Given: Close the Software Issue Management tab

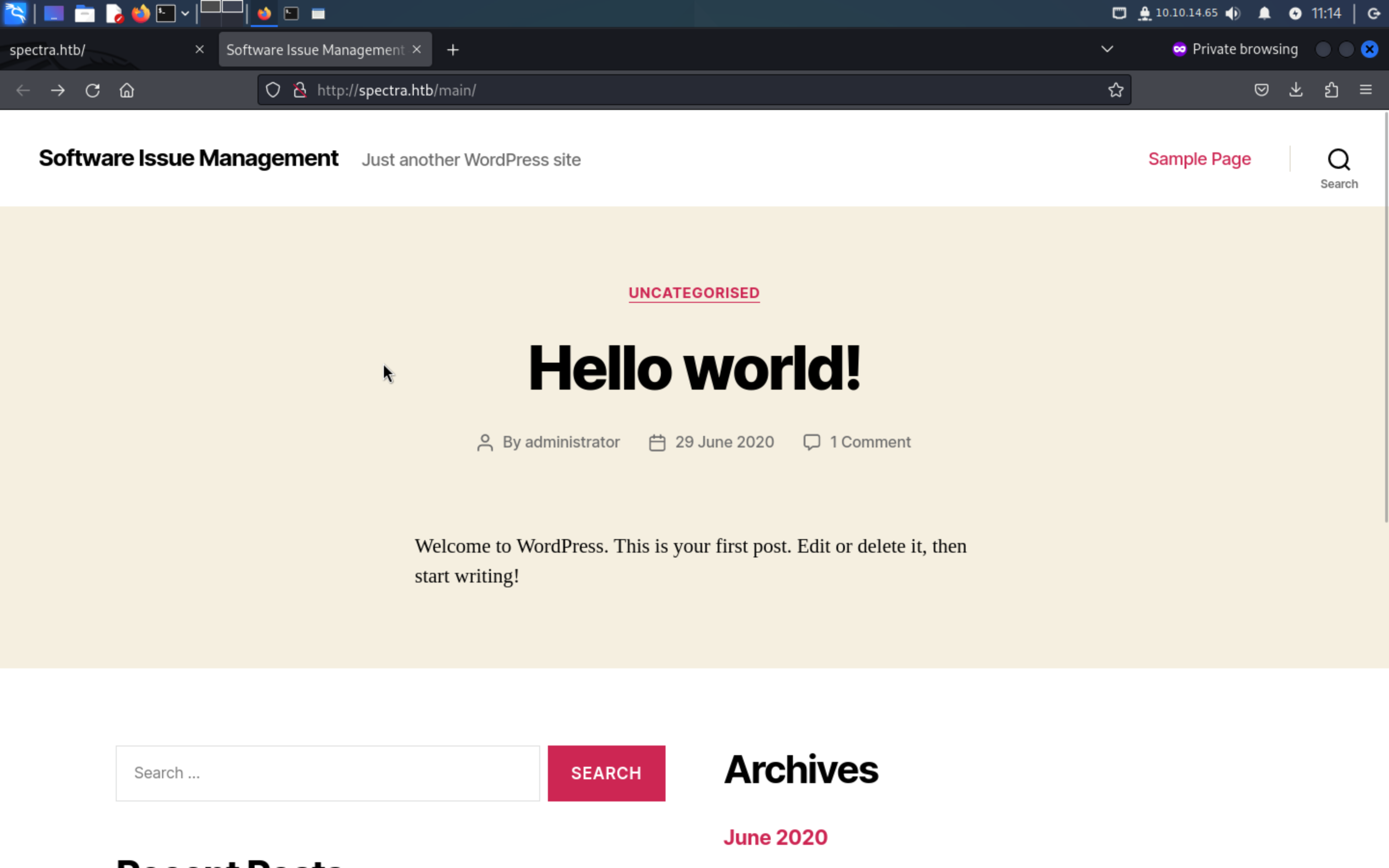Looking at the screenshot, I should (417, 49).
